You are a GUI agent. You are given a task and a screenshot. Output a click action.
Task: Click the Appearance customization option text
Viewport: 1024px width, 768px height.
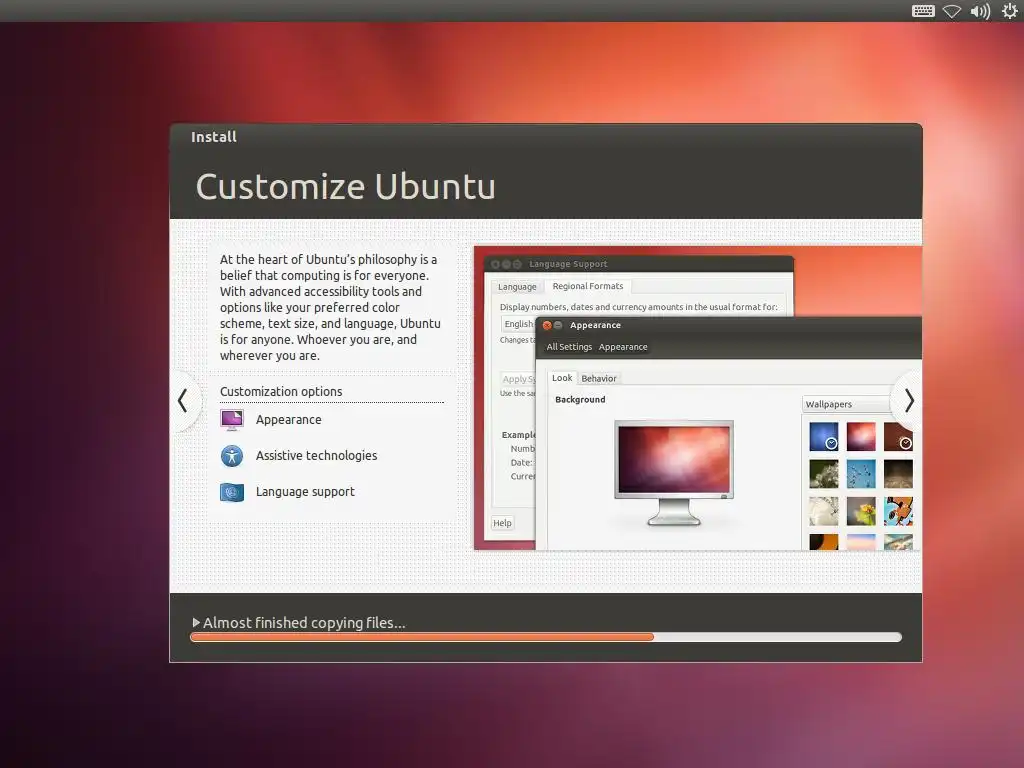[x=289, y=420]
